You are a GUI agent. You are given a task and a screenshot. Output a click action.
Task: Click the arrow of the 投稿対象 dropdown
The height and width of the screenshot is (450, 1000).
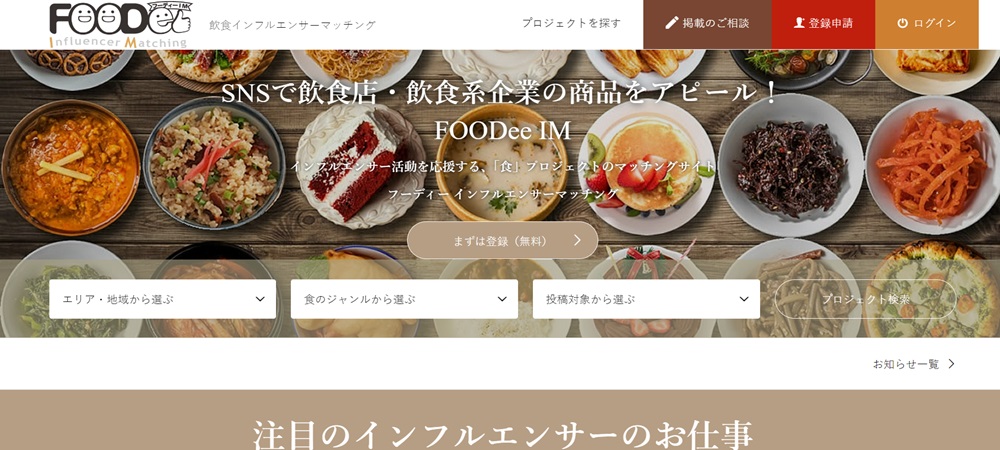point(744,299)
